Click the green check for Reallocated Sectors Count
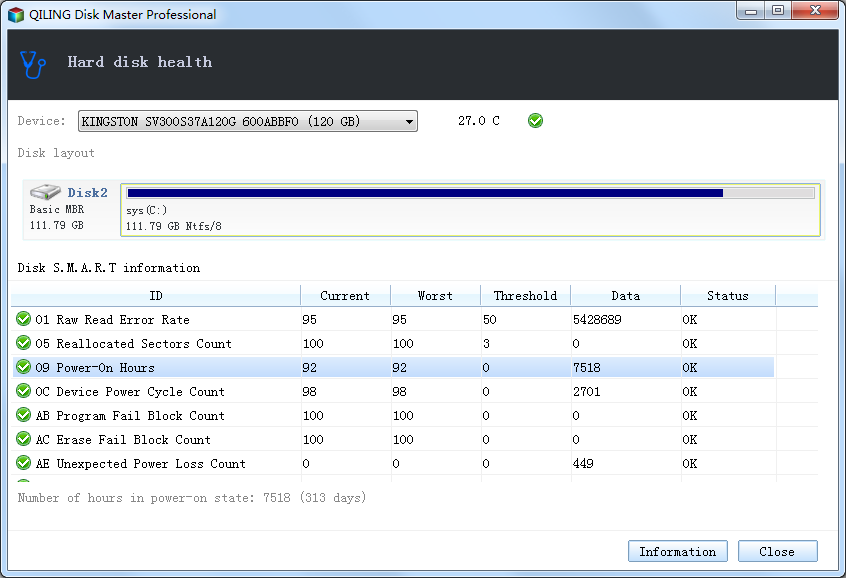The width and height of the screenshot is (846, 578). coord(23,343)
